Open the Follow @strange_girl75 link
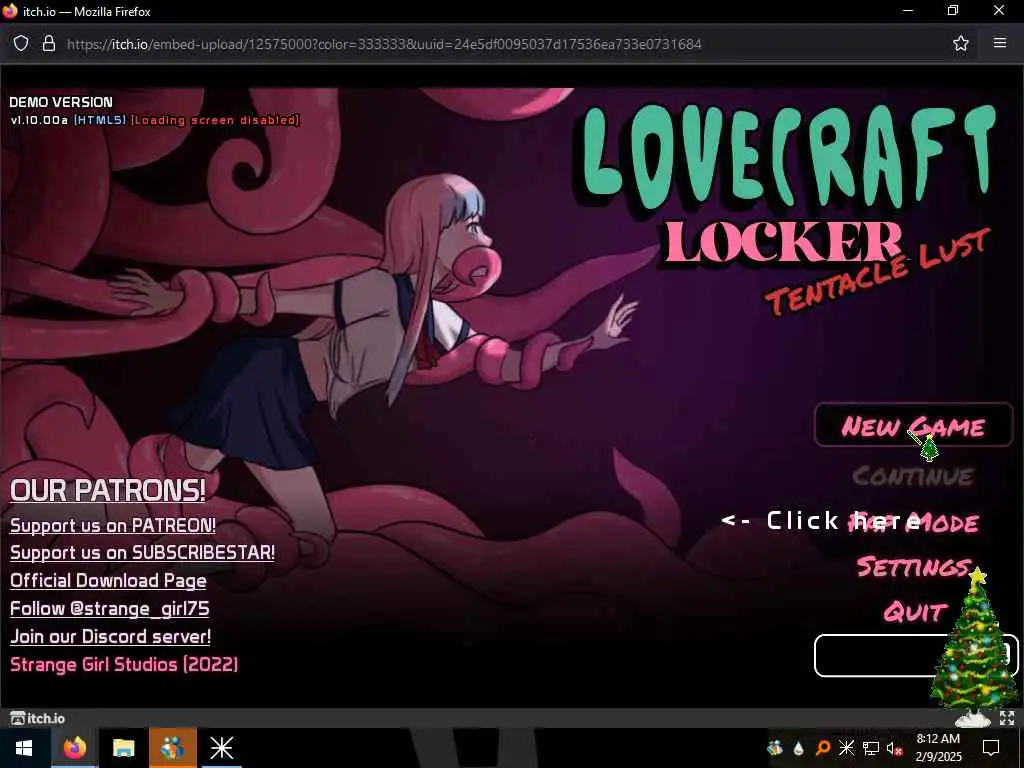Image resolution: width=1024 pixels, height=768 pixels. [x=110, y=609]
